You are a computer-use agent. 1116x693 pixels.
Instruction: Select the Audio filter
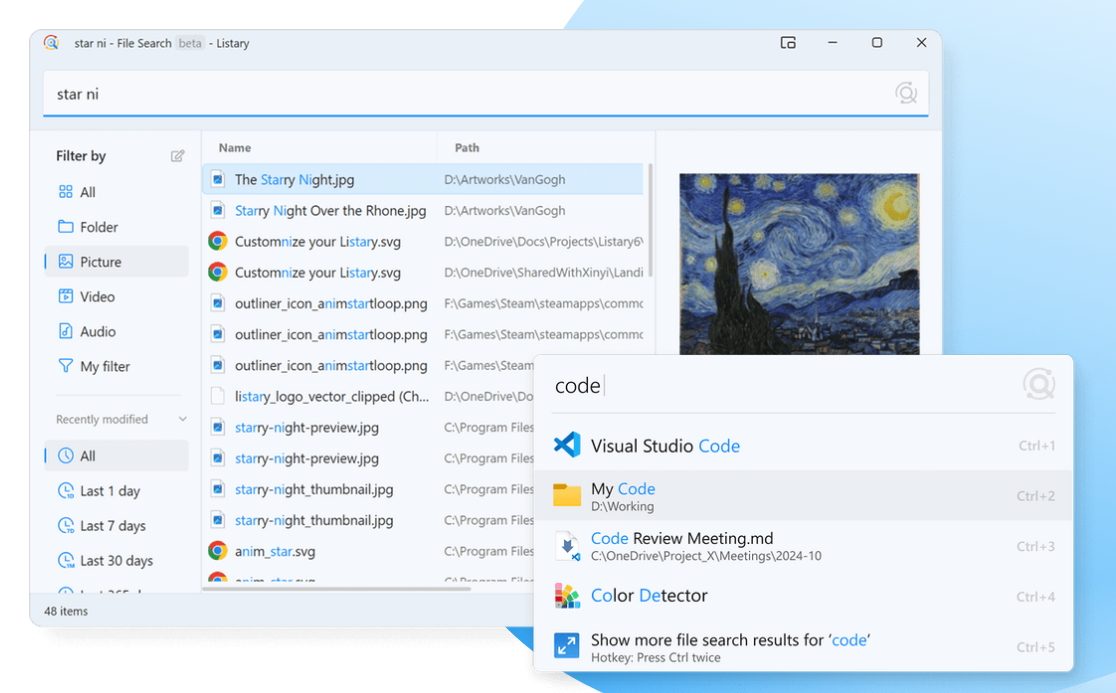tap(97, 332)
